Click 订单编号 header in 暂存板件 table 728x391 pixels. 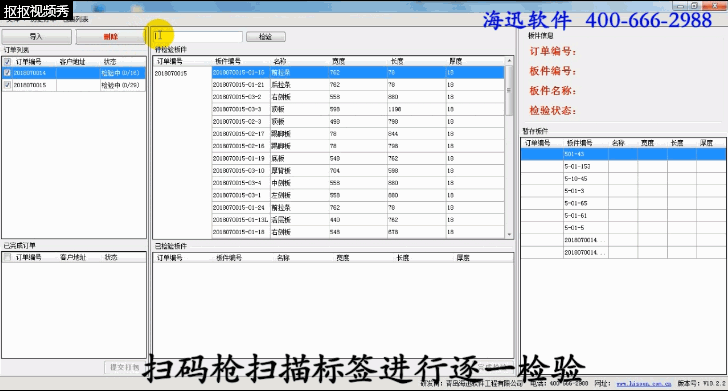[x=538, y=143]
